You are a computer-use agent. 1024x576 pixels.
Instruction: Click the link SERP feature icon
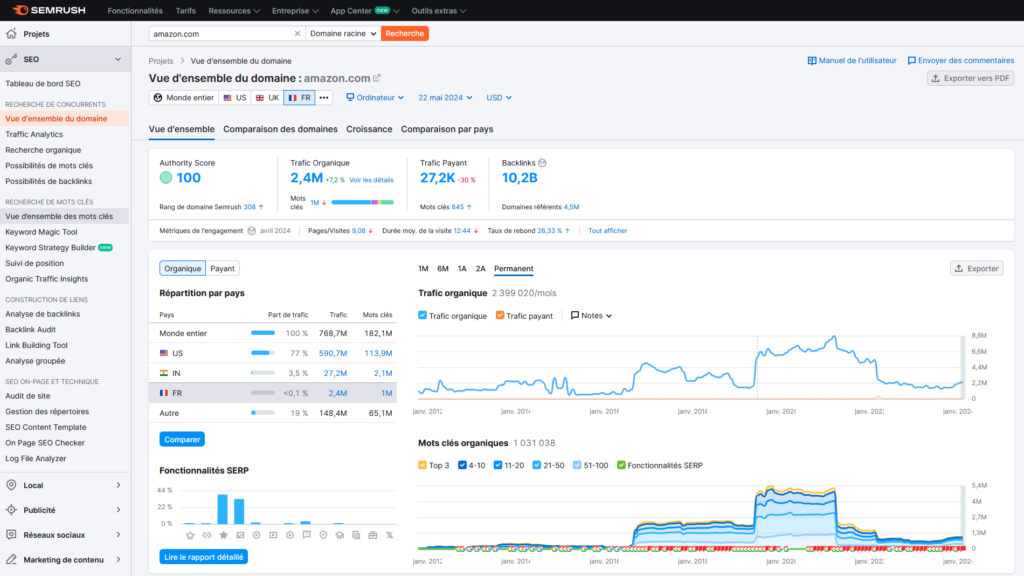(206, 535)
